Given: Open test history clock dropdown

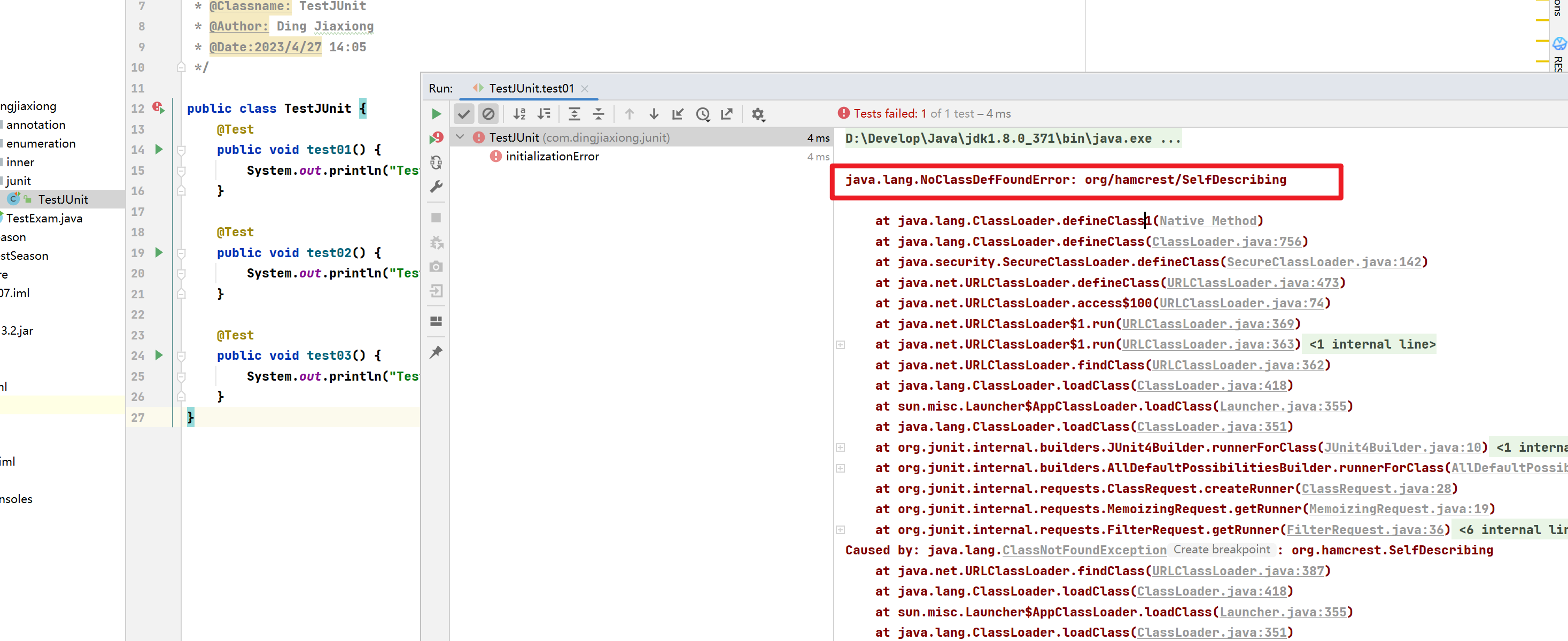Looking at the screenshot, I should (x=702, y=114).
